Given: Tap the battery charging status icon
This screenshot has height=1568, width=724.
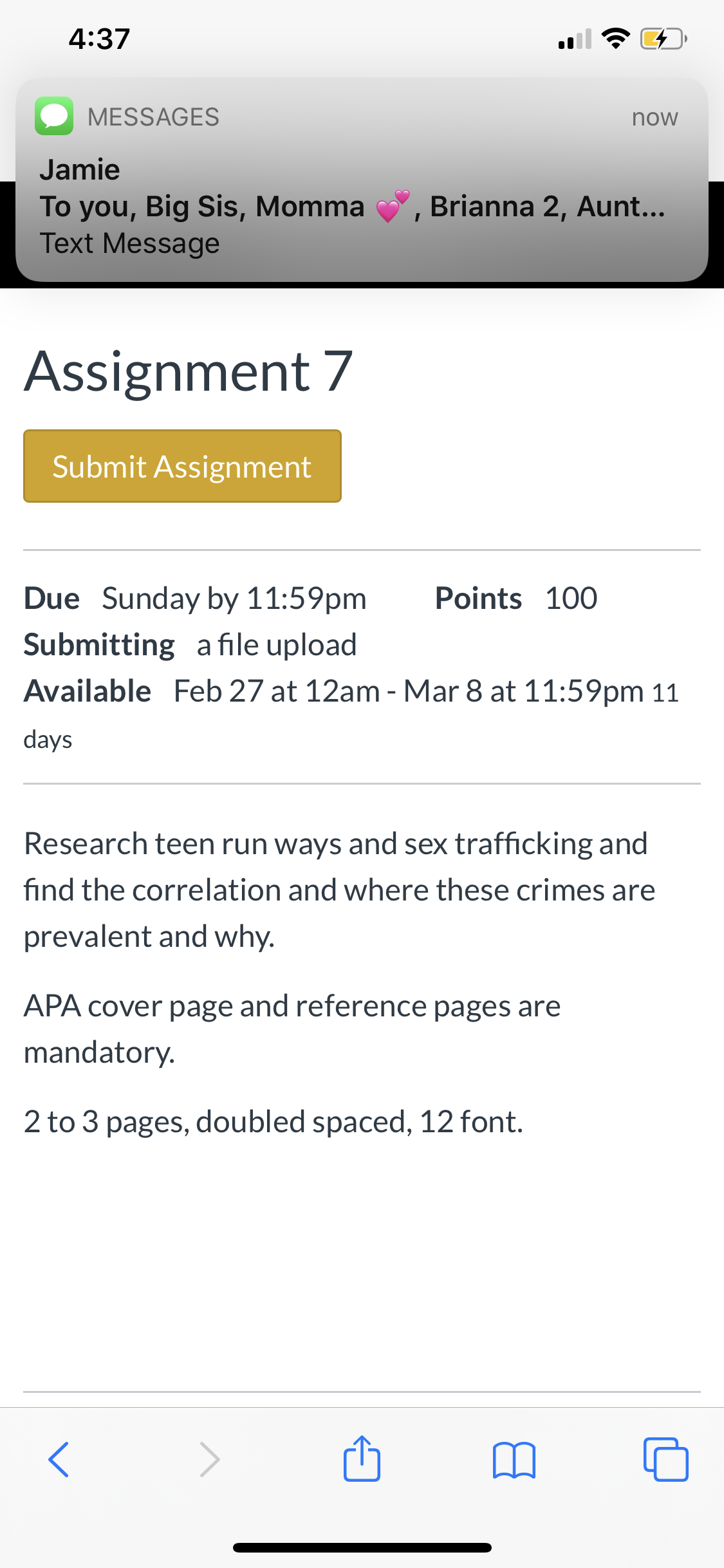Looking at the screenshot, I should (x=664, y=39).
